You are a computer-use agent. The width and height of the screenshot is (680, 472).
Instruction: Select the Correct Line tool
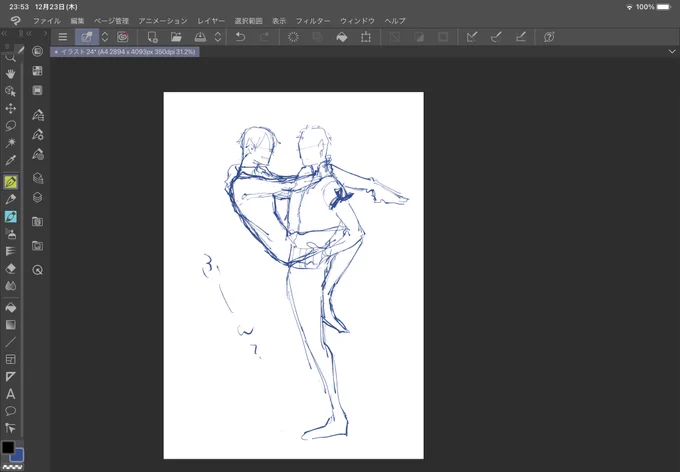tap(10, 428)
